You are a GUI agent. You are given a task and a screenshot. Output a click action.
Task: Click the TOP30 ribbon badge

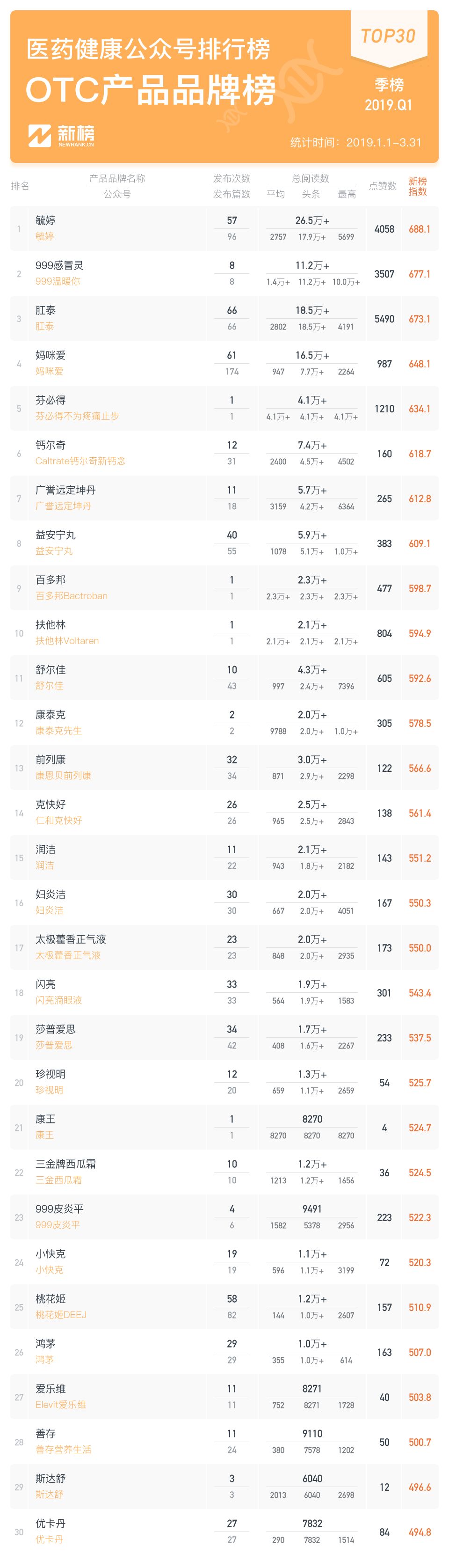coord(388,38)
